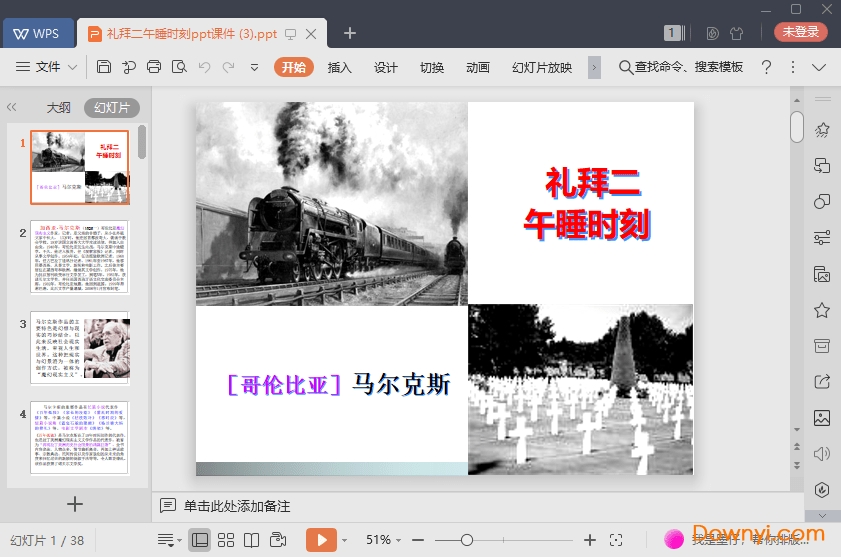This screenshot has width=841, height=557.
Task: Click the status bar icon left of Play
Action: (x=278, y=539)
